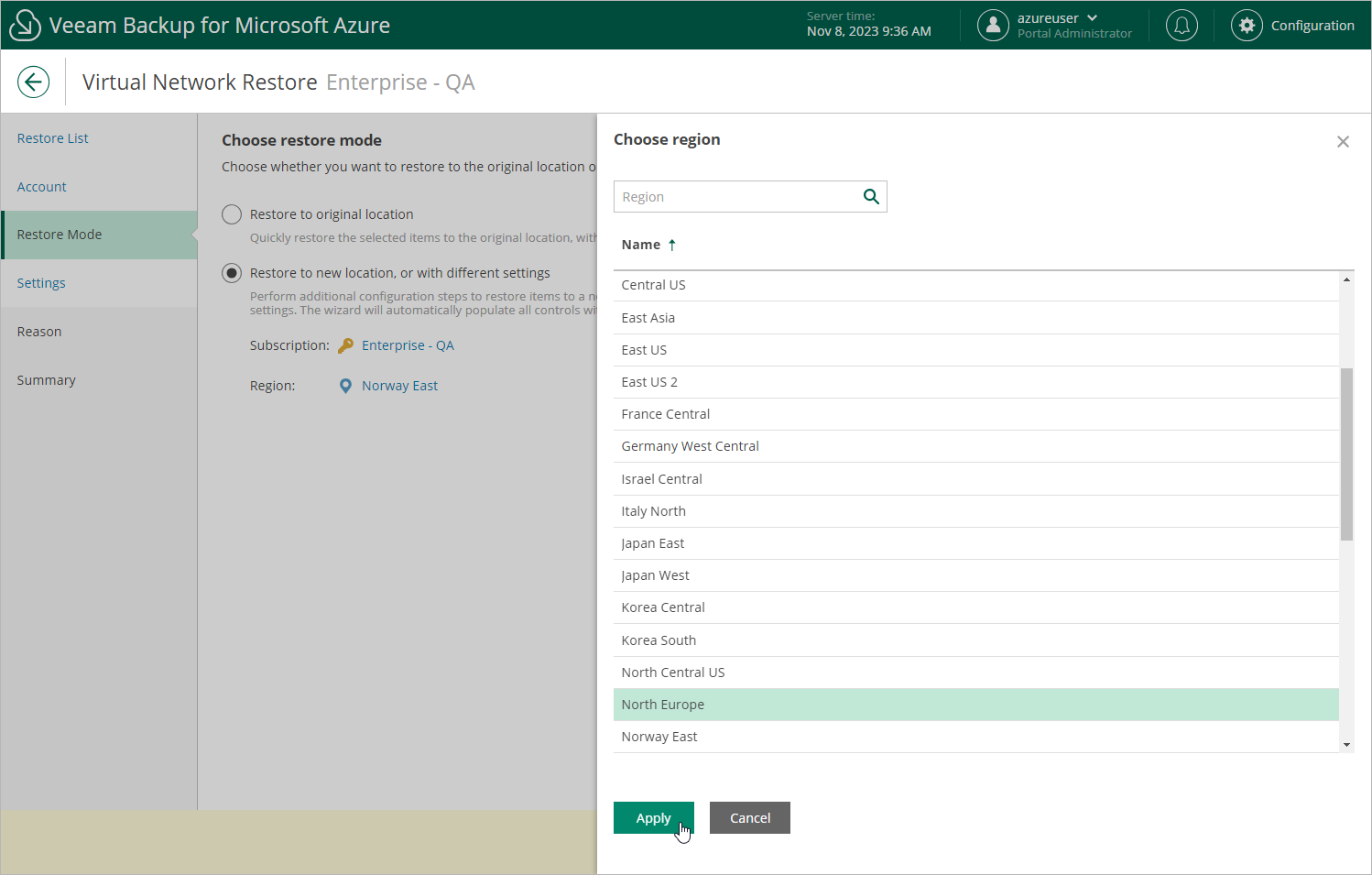Select Korea Central region

click(x=976, y=607)
